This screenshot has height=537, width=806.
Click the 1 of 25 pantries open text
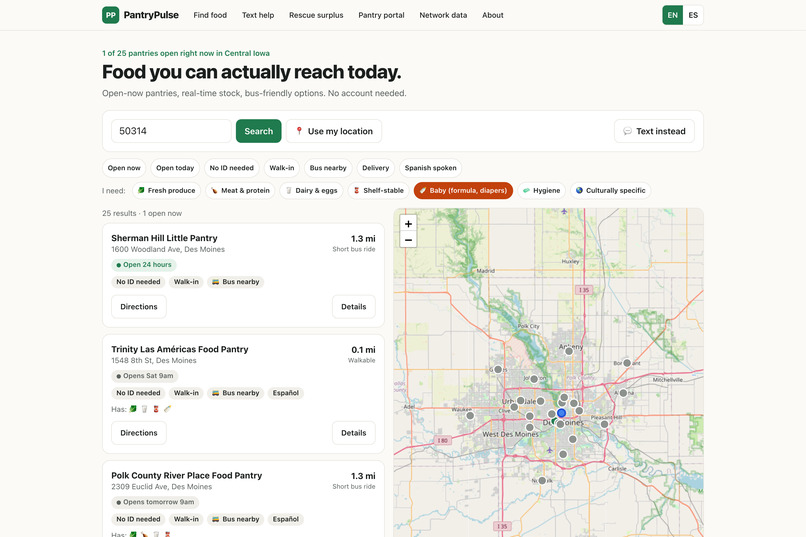click(186, 53)
